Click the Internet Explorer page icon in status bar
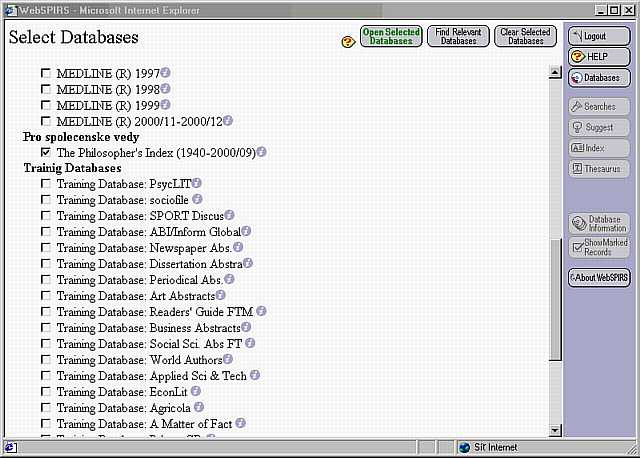Viewport: 640px width, 458px height. coord(11,447)
